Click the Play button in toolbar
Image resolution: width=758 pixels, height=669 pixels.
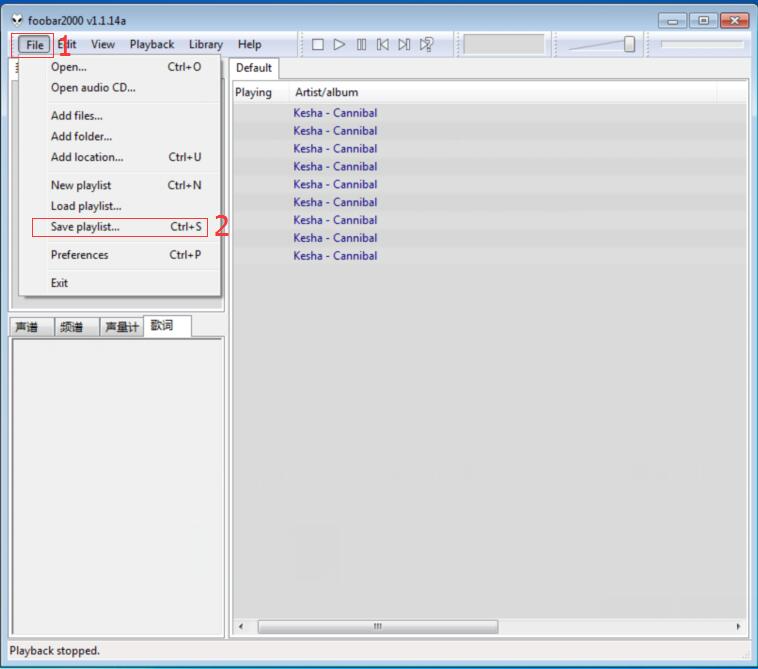pos(339,45)
